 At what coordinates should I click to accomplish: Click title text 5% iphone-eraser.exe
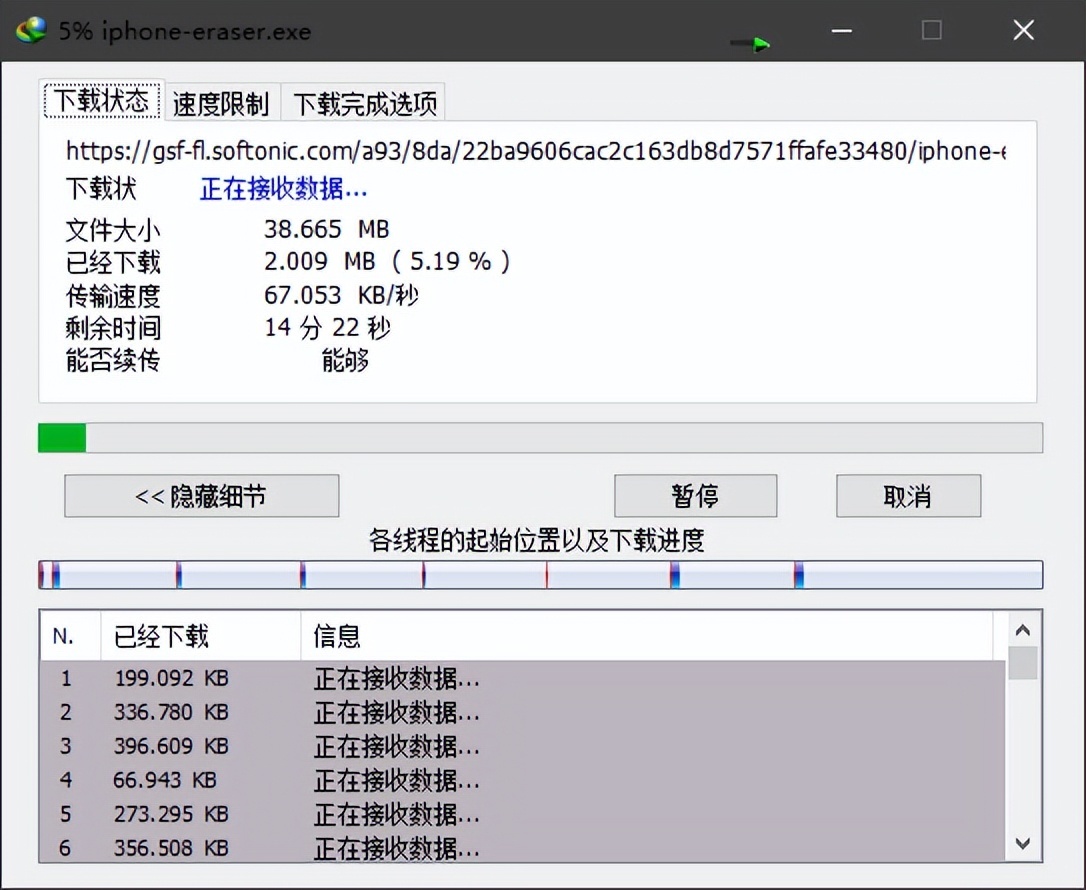(x=185, y=31)
